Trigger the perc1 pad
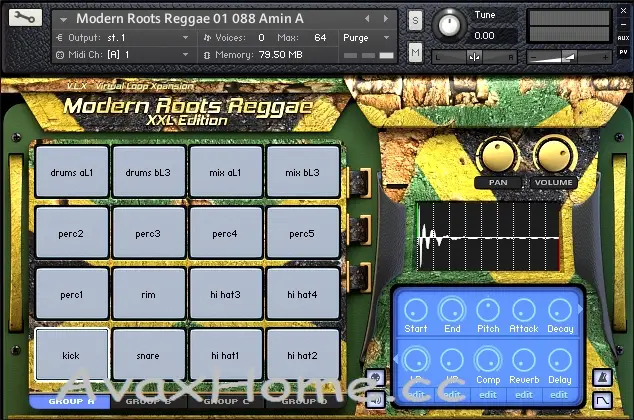 [72, 294]
